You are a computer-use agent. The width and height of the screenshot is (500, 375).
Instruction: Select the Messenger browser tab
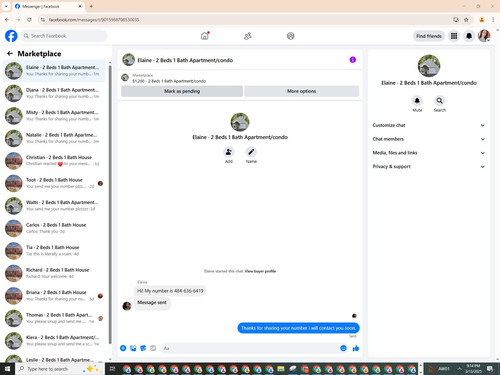pos(49,6)
